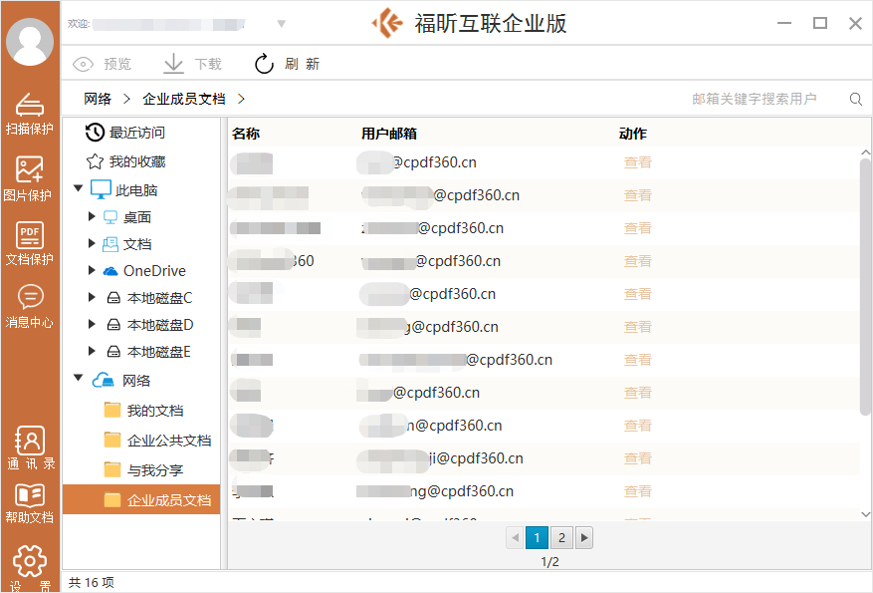Click the search magnifier icon
Image resolution: width=873 pixels, height=593 pixels.
[x=856, y=99]
